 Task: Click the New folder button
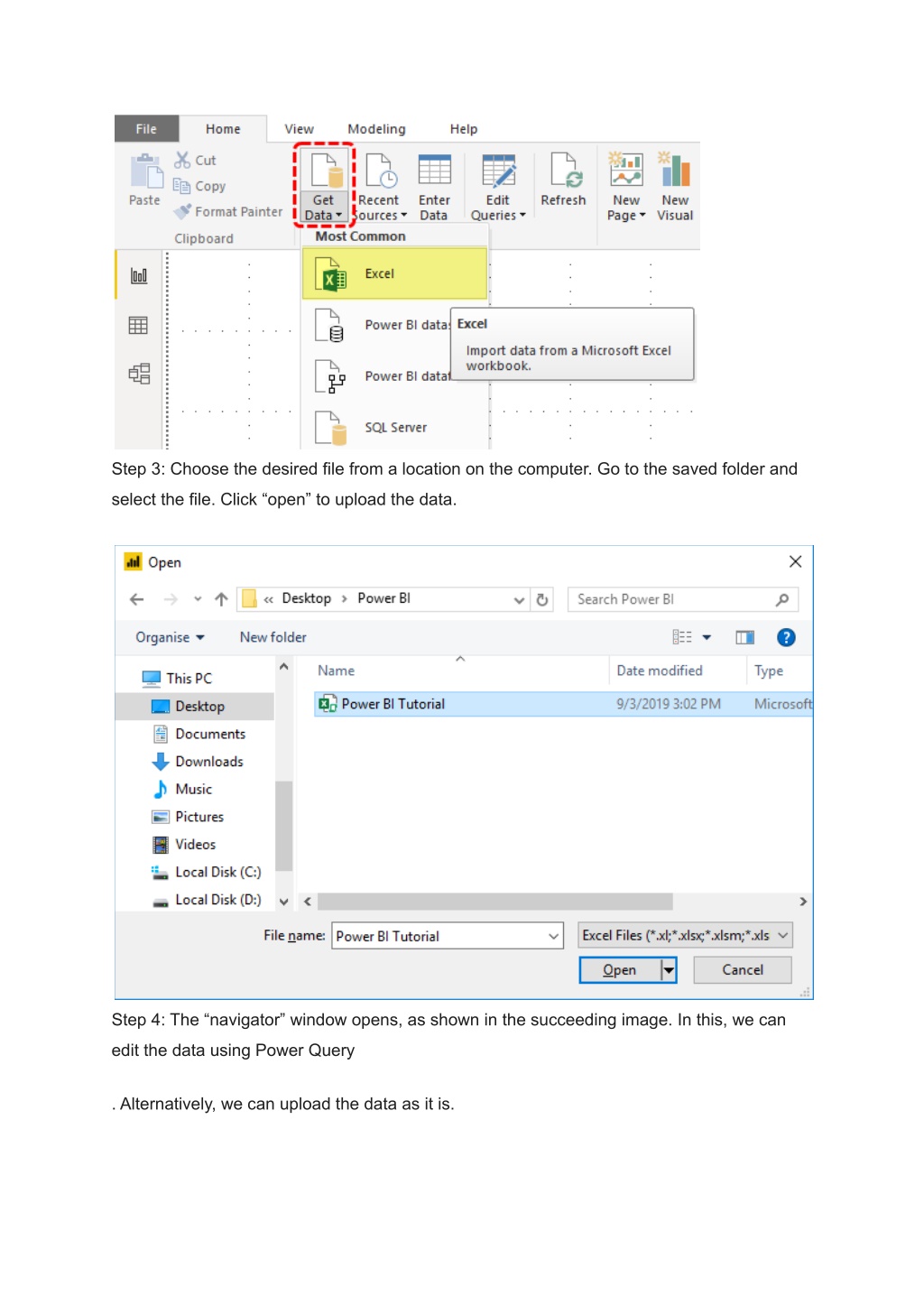(273, 637)
